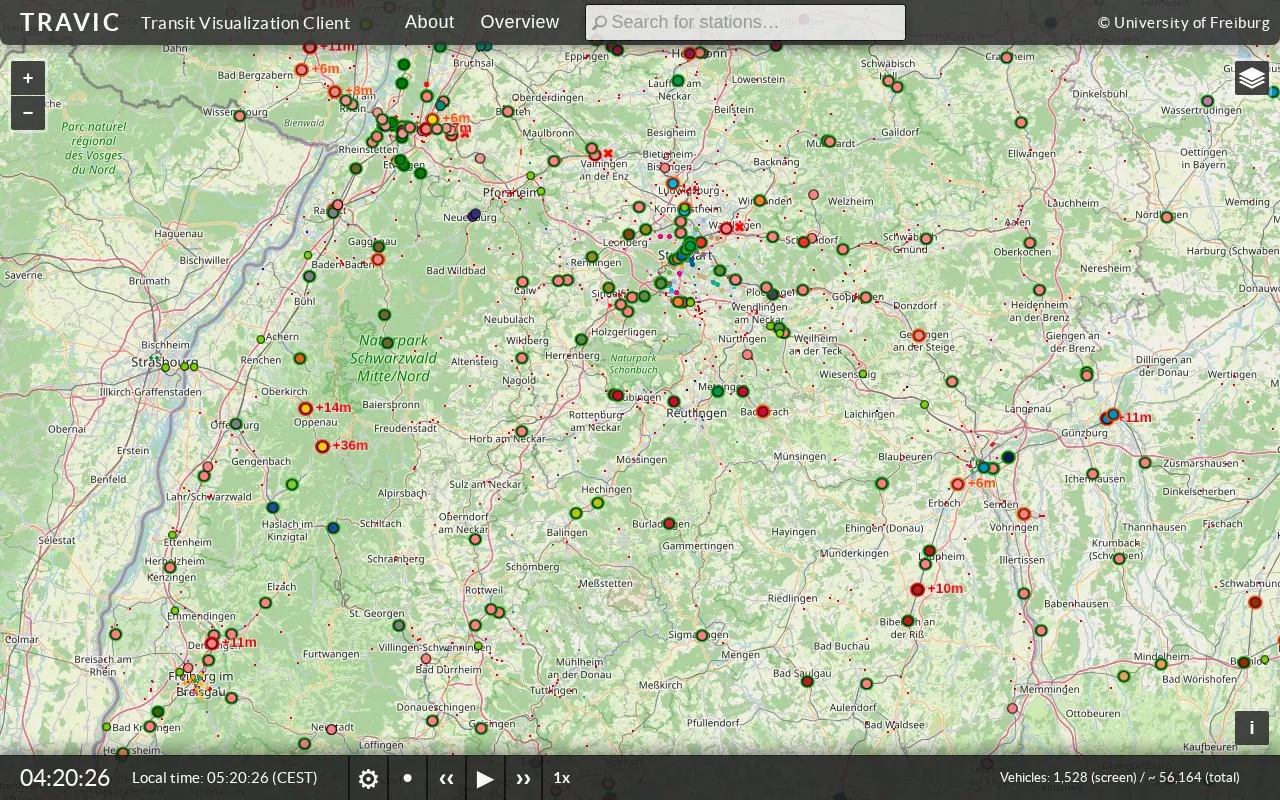Click University of Freiburg copyright link
This screenshot has width=1280, height=800.
tap(1184, 22)
